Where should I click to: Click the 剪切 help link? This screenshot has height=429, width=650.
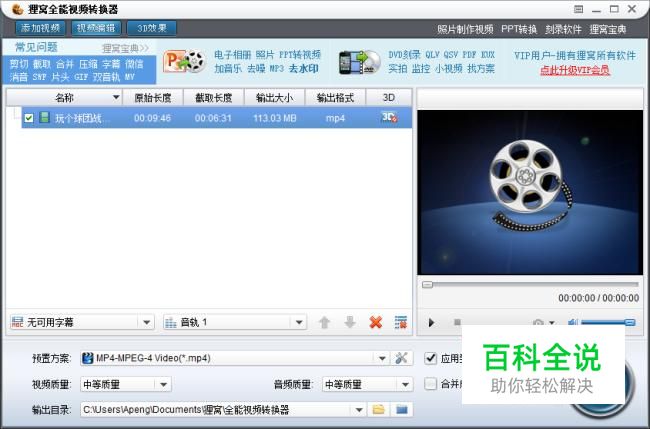19,64
